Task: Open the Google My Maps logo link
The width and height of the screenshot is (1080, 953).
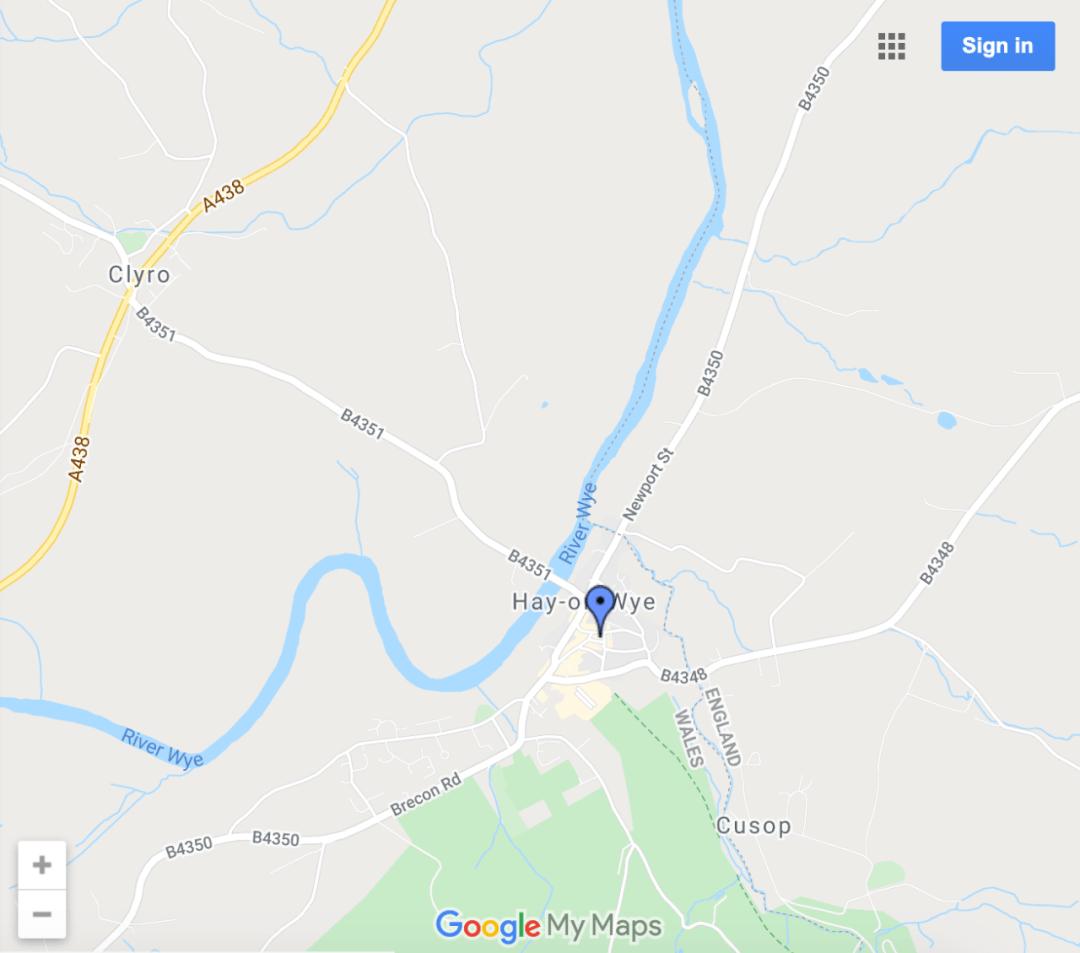Action: coord(548,926)
